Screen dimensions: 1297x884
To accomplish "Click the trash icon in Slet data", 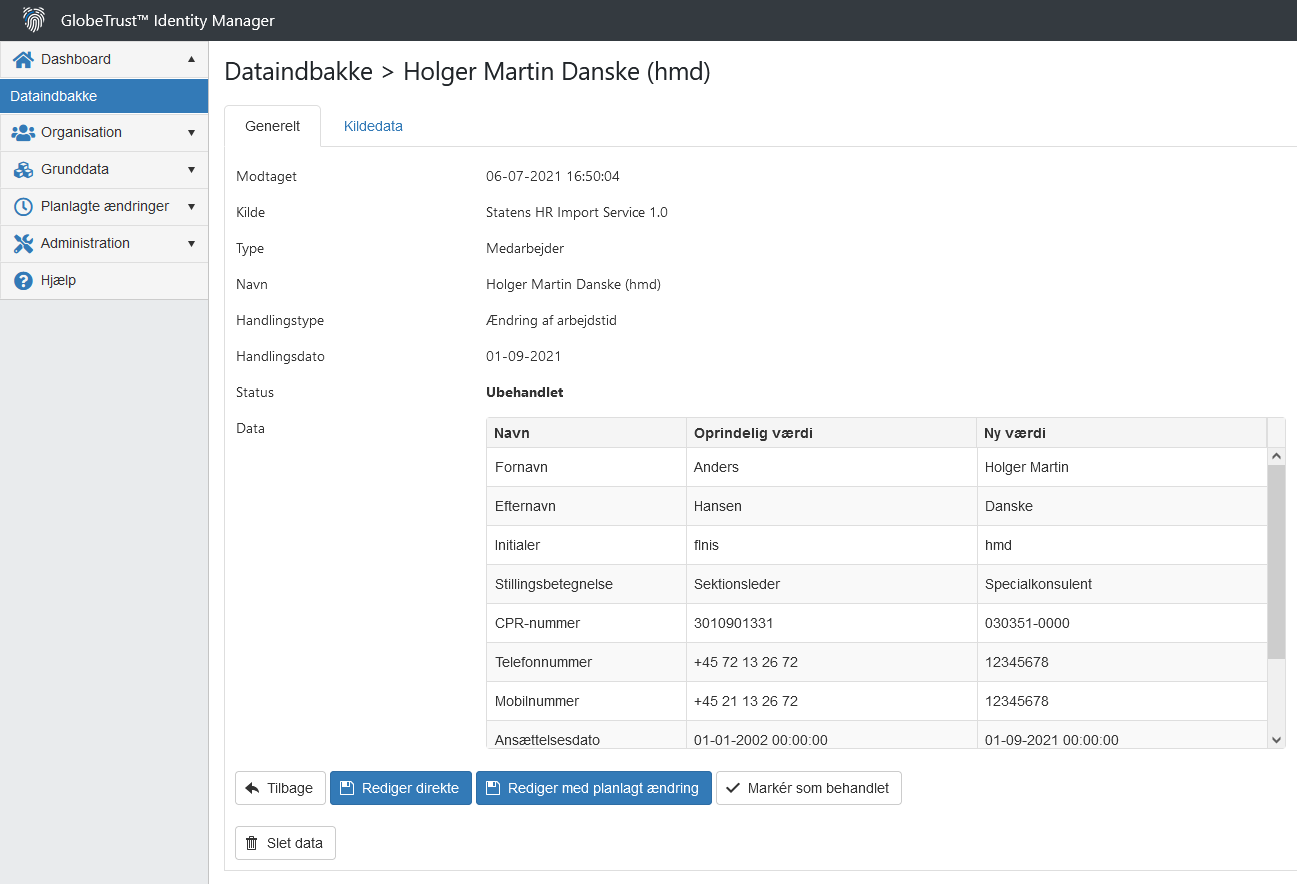I will point(251,843).
